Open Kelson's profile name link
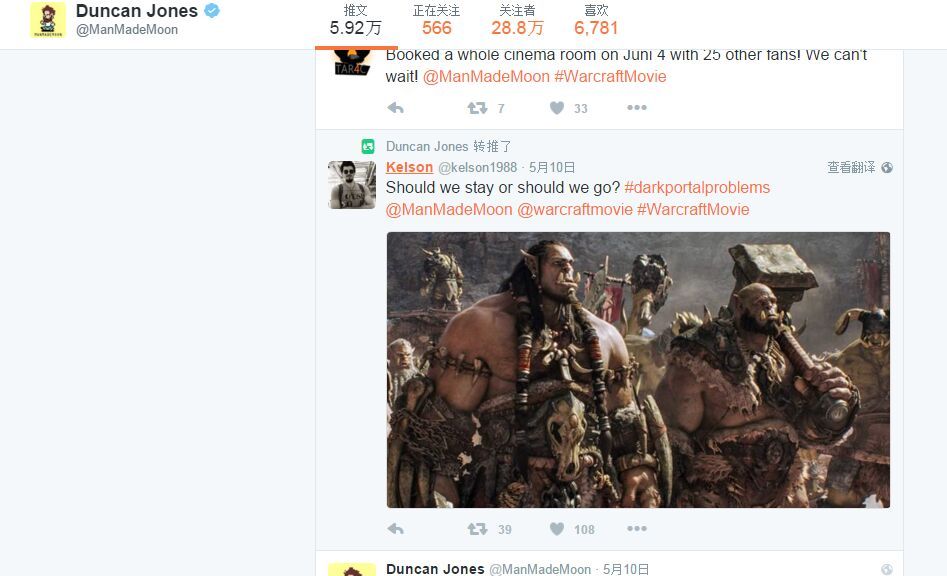The width and height of the screenshot is (947, 576). tap(409, 167)
